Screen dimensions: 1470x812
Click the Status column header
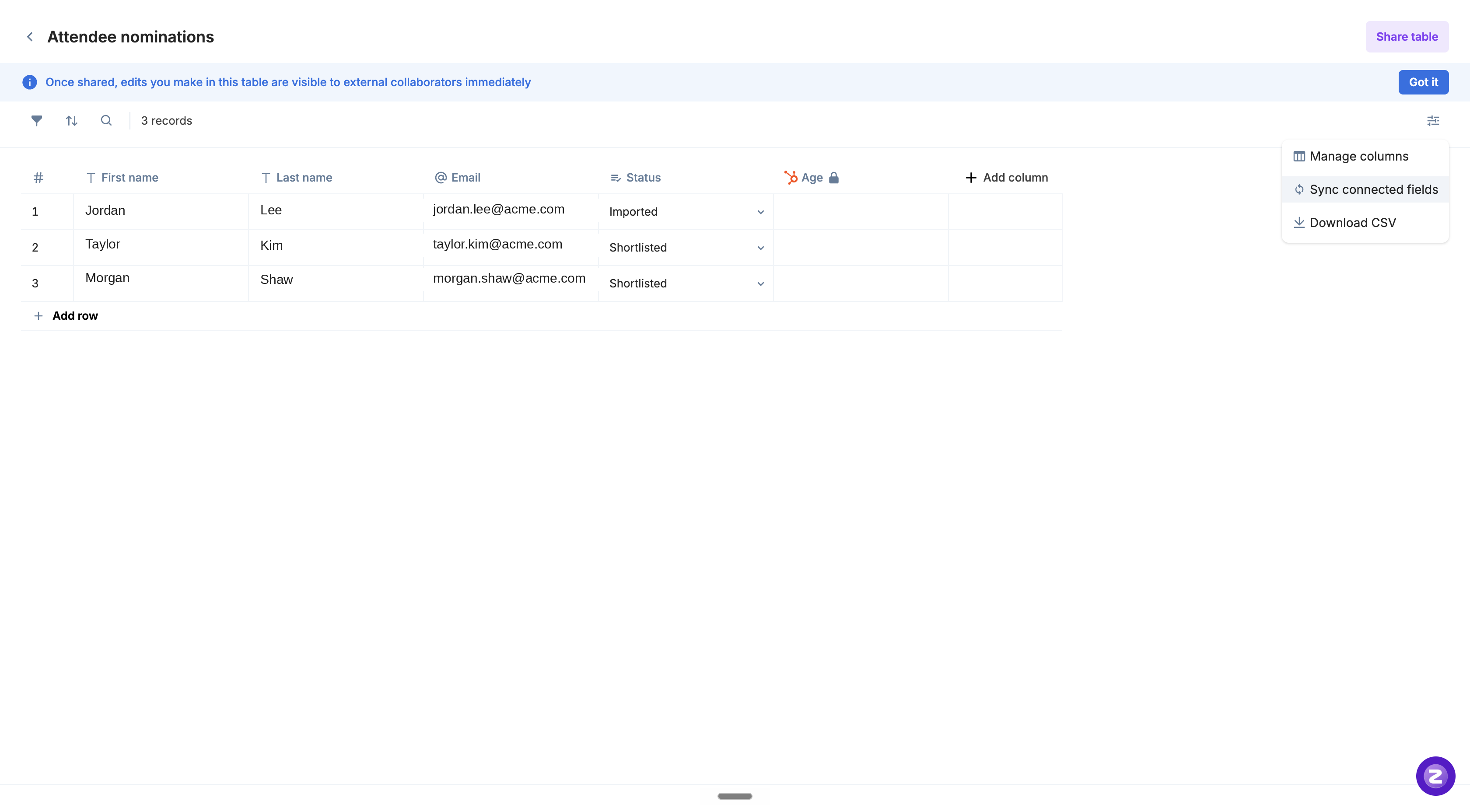pos(643,178)
